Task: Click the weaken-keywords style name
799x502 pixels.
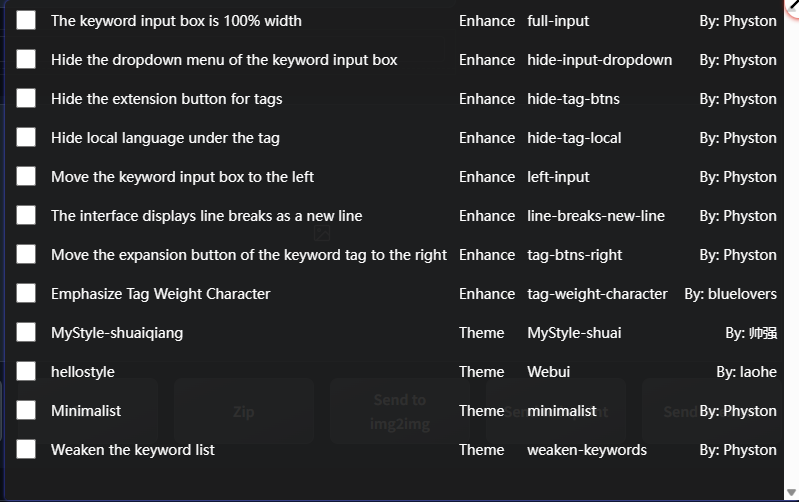Action: (587, 450)
